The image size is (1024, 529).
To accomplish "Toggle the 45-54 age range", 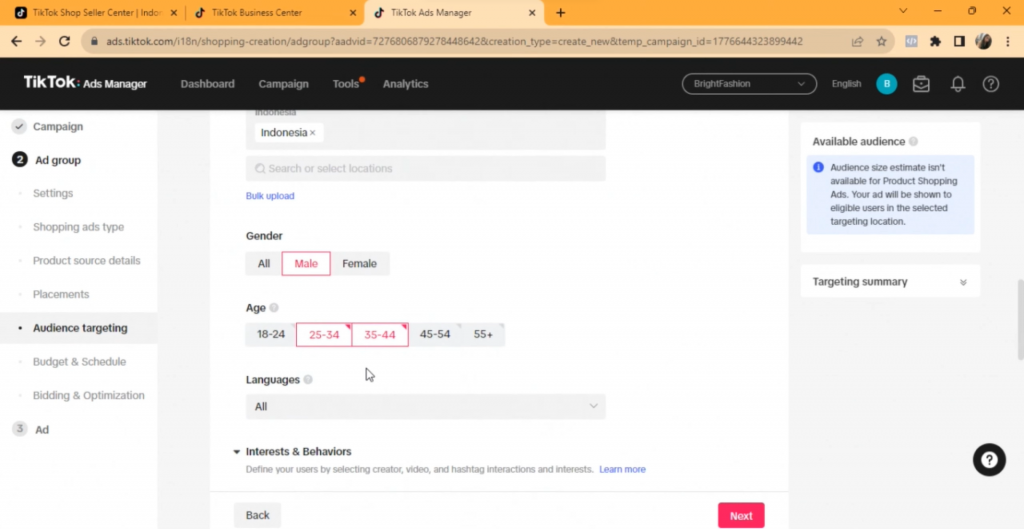I will click(435, 334).
